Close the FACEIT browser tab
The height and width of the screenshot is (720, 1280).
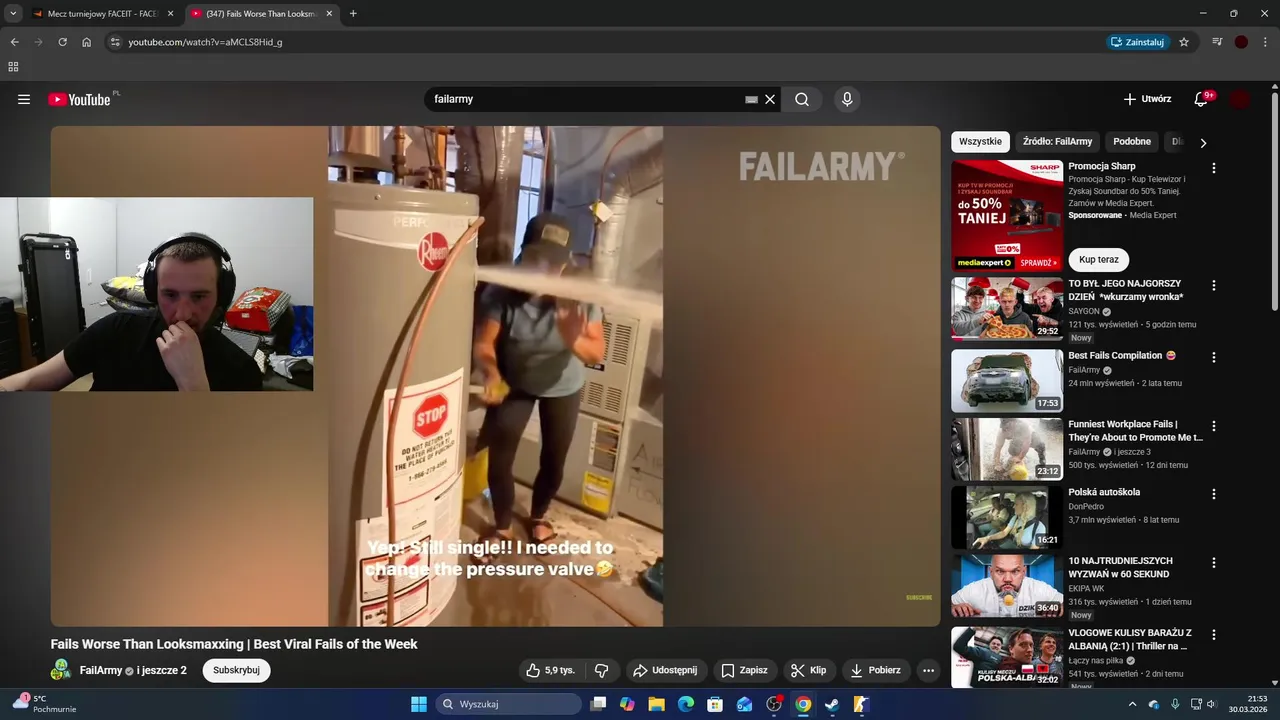point(170,14)
